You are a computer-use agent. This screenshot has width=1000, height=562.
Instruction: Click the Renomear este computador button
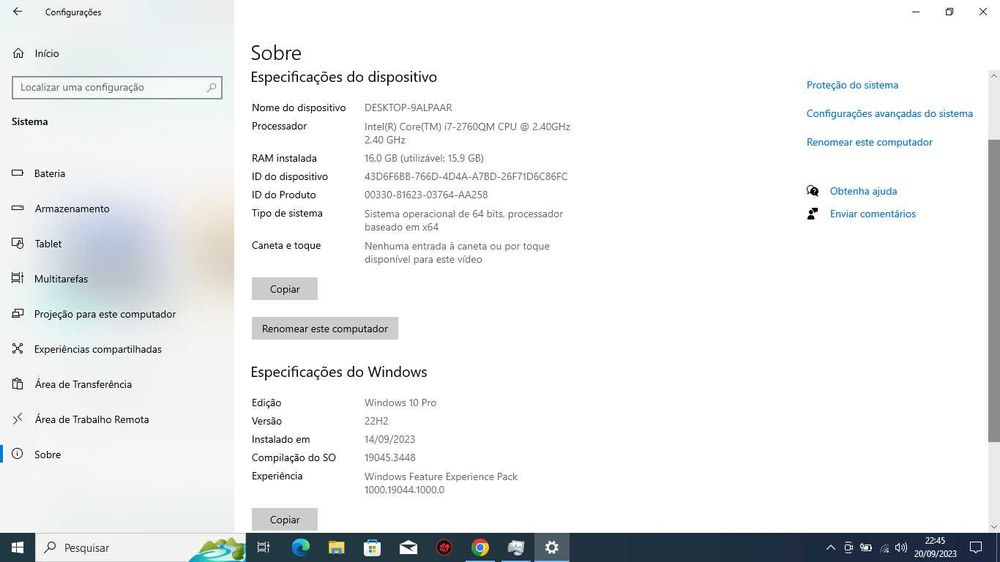[x=325, y=329]
